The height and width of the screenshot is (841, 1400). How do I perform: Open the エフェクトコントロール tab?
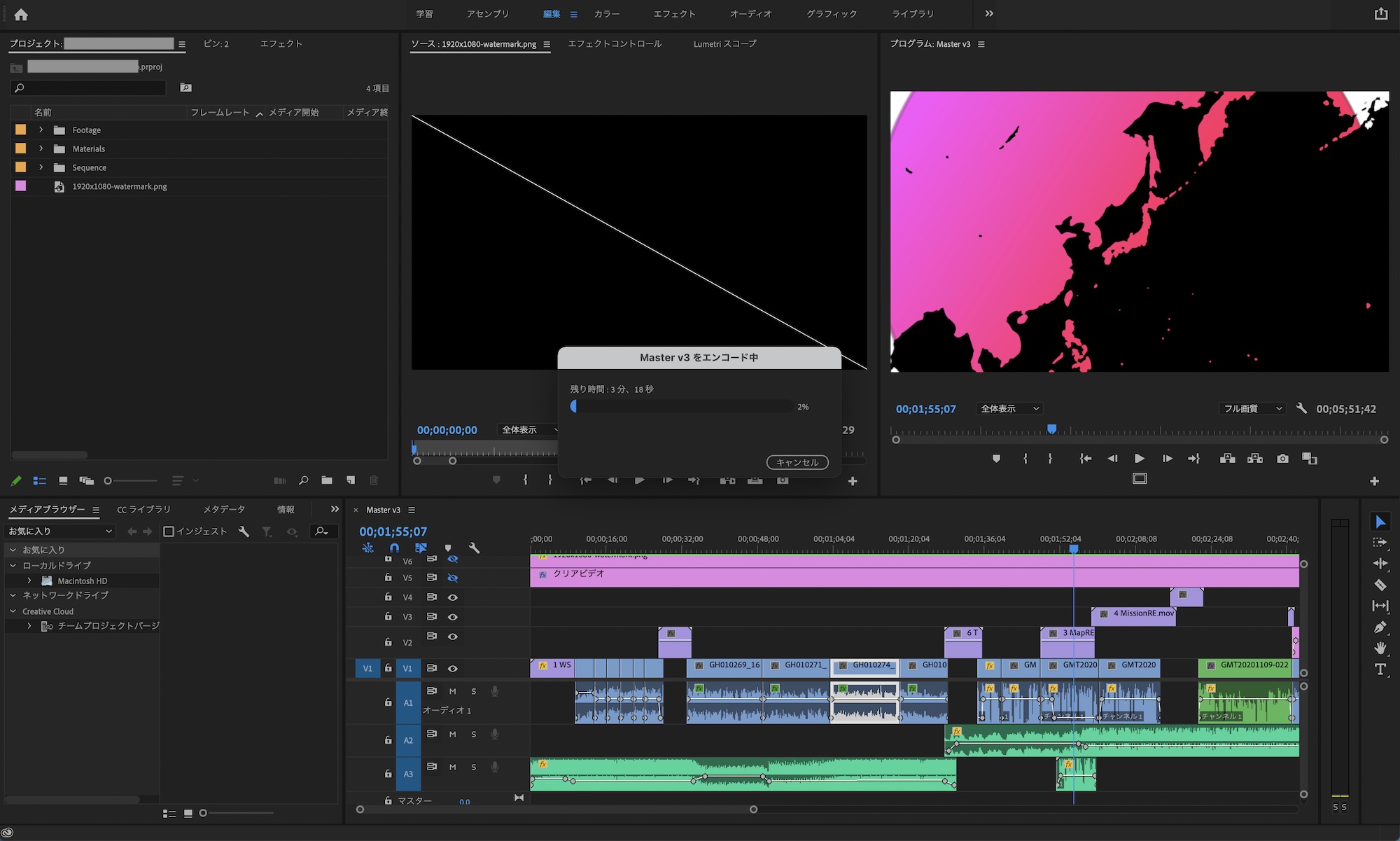point(614,43)
